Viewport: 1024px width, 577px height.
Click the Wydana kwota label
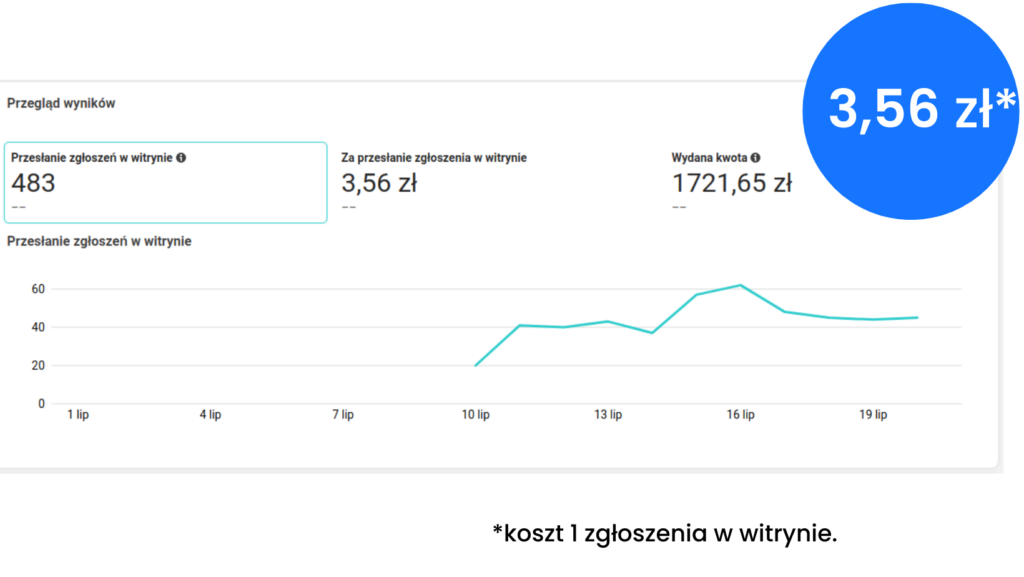(x=709, y=158)
